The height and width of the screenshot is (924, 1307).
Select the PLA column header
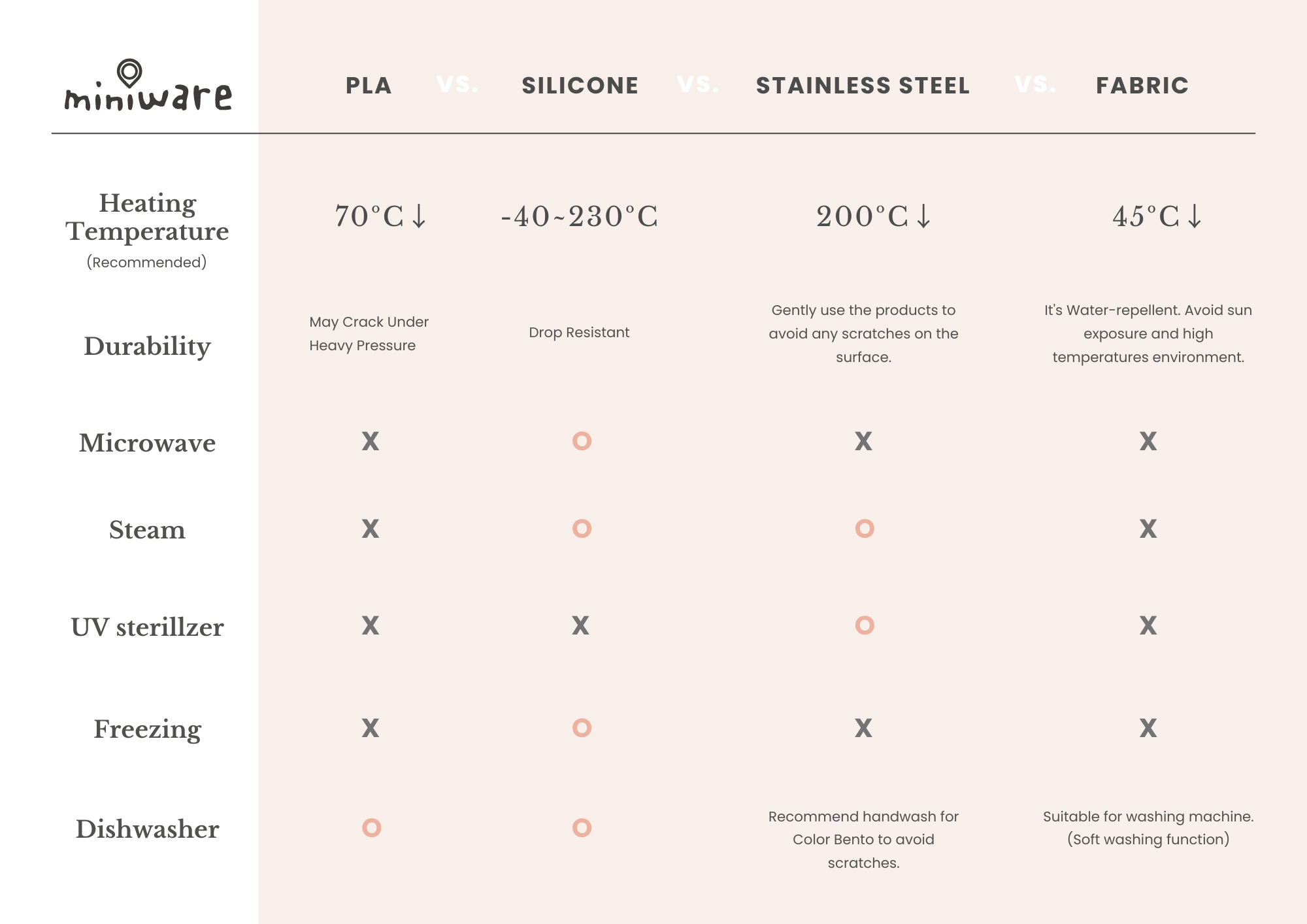369,86
